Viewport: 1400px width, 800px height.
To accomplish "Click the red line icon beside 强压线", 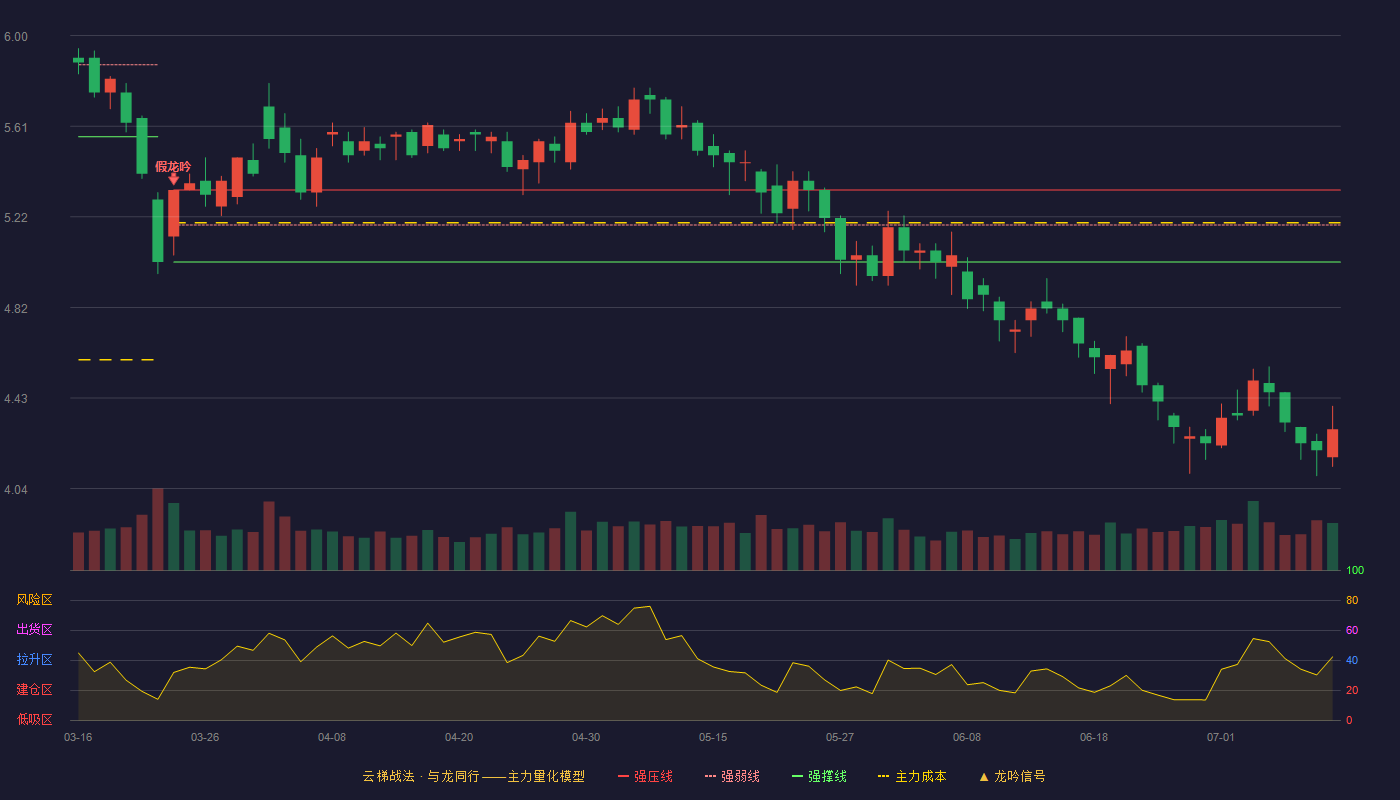I will 624,776.
